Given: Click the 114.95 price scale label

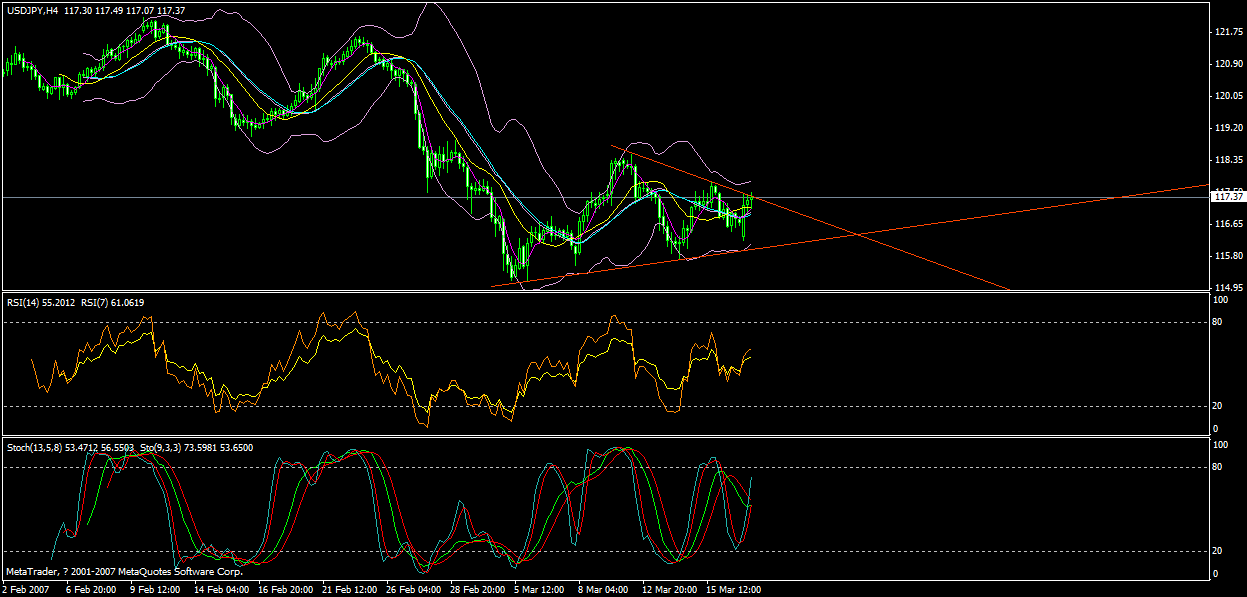Looking at the screenshot, I should click(x=1227, y=288).
